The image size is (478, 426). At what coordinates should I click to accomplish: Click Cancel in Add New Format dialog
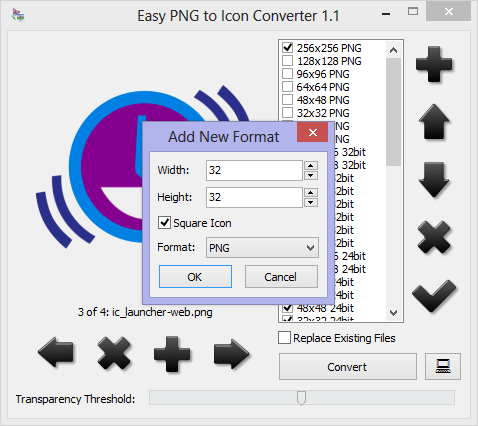(x=281, y=277)
